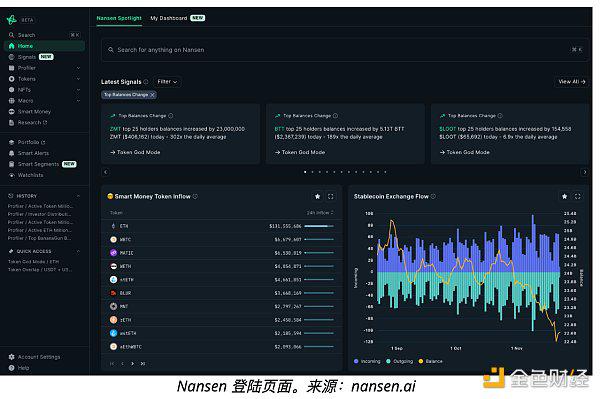Open Profiler / Active ETH Million history entry
Image resolution: width=600 pixels, height=399 pixels.
click(x=39, y=230)
